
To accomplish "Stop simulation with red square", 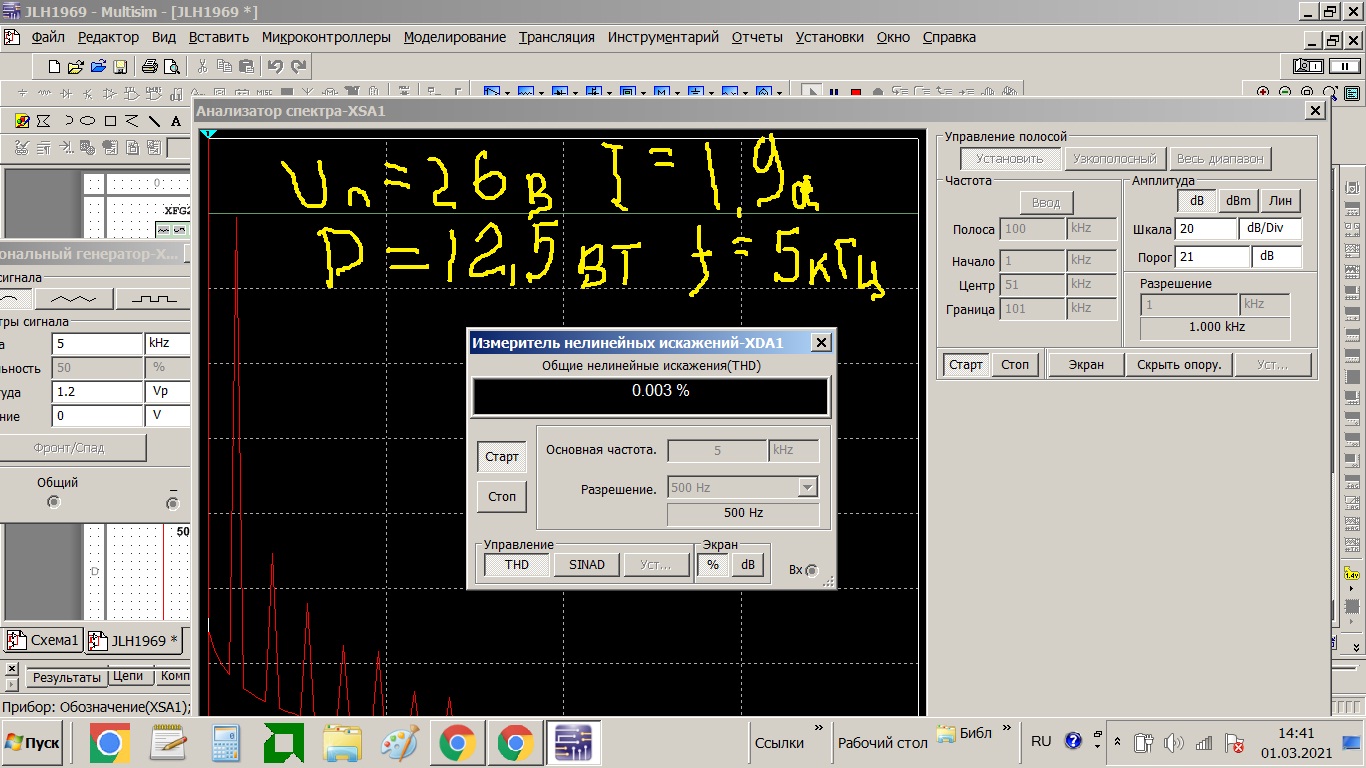I will (x=856, y=93).
